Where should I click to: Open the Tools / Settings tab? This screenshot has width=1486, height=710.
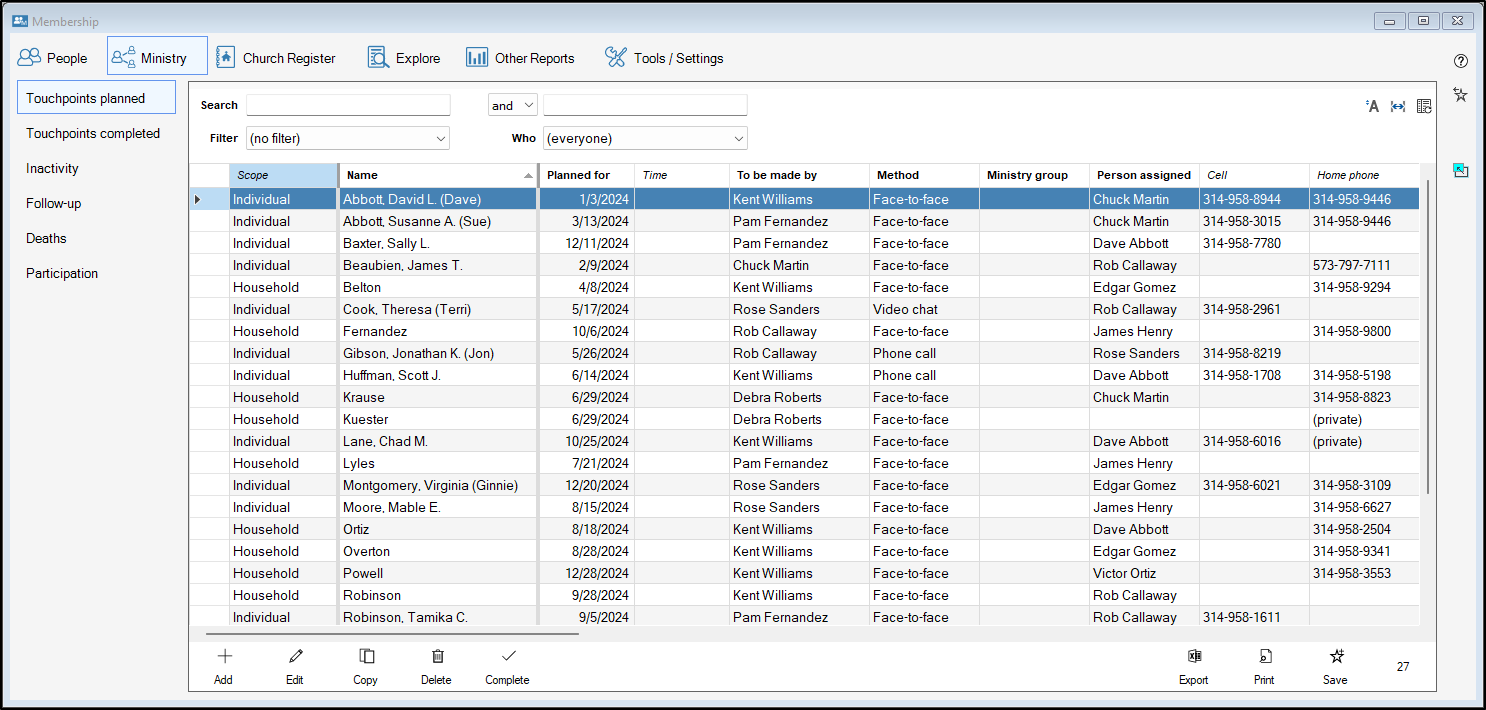664,58
